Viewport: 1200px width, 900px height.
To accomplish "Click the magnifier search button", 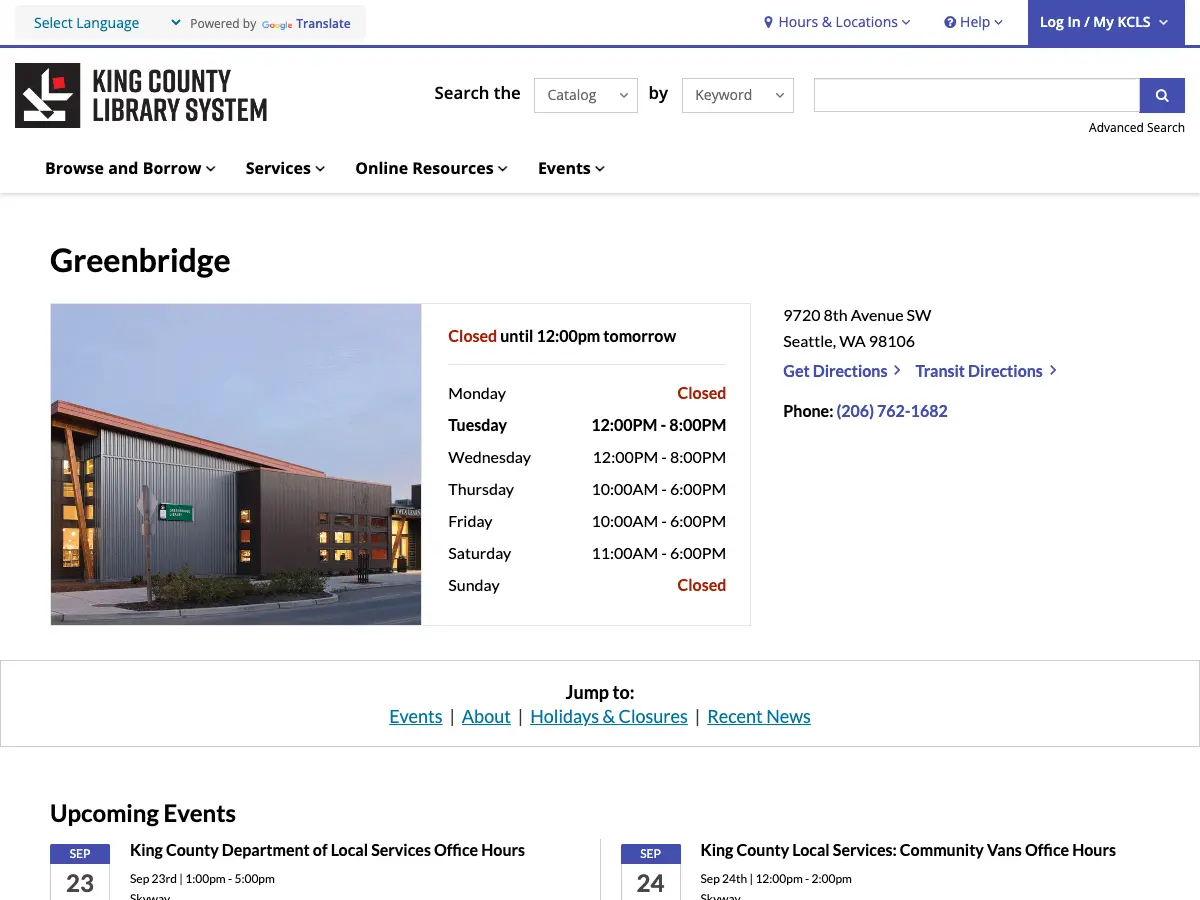I will (x=1162, y=95).
